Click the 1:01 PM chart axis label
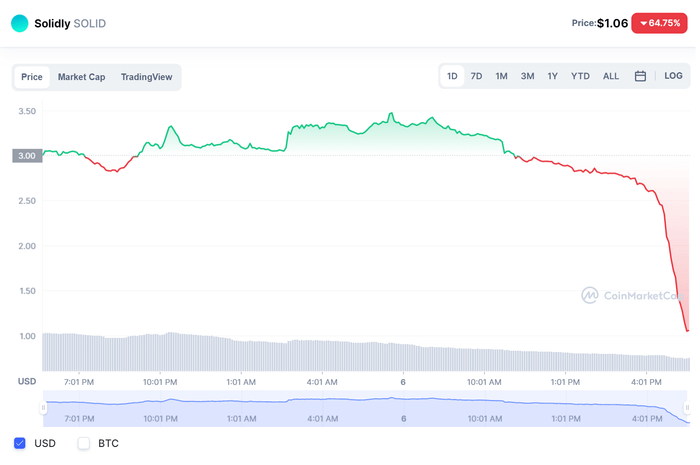Image resolution: width=700 pixels, height=465 pixels. [x=565, y=382]
